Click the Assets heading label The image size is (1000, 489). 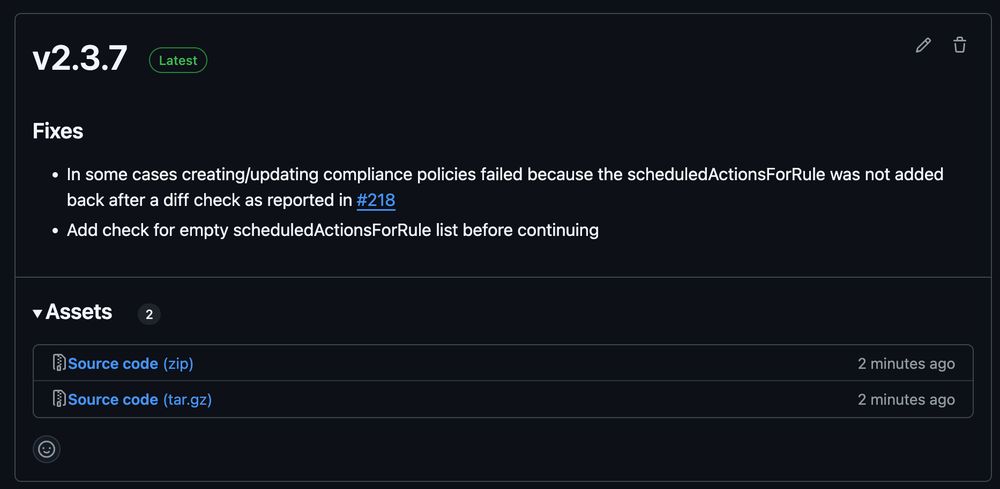(x=79, y=312)
